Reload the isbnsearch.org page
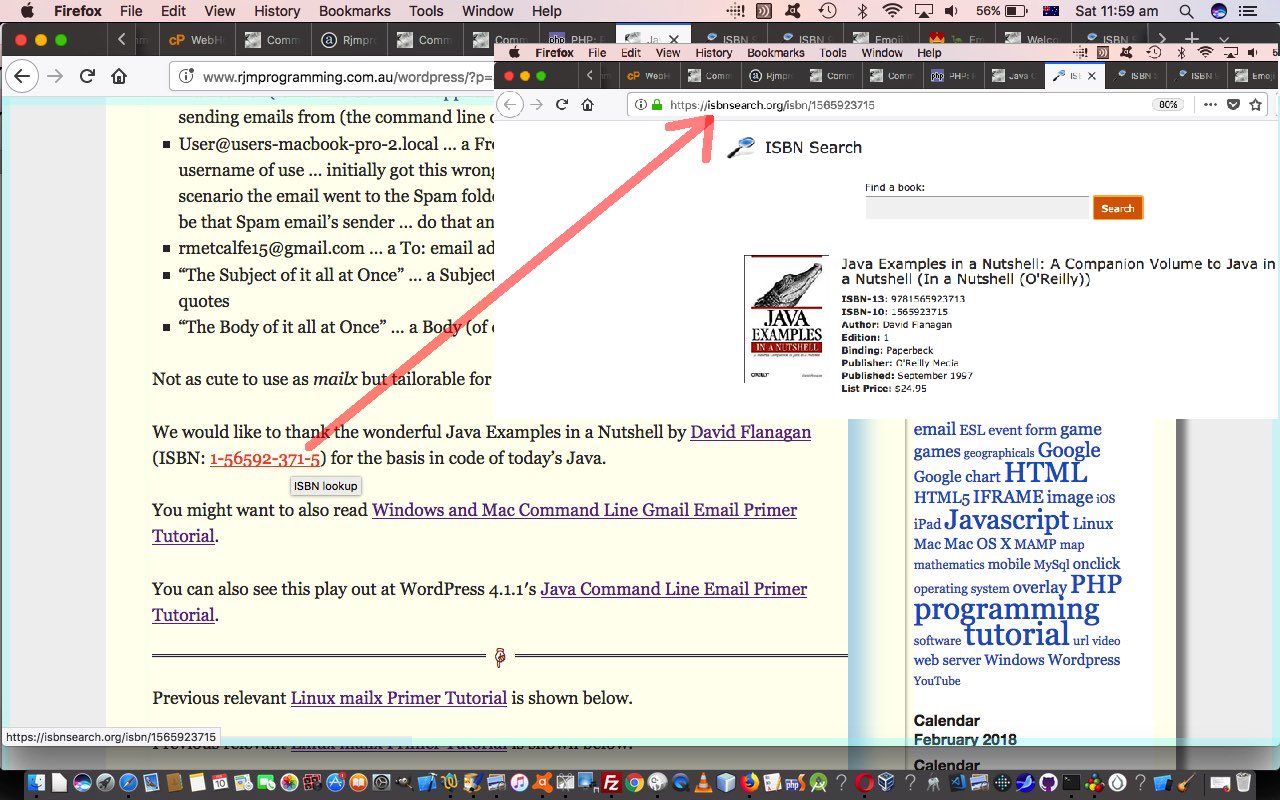The height and width of the screenshot is (800, 1280). (x=562, y=105)
